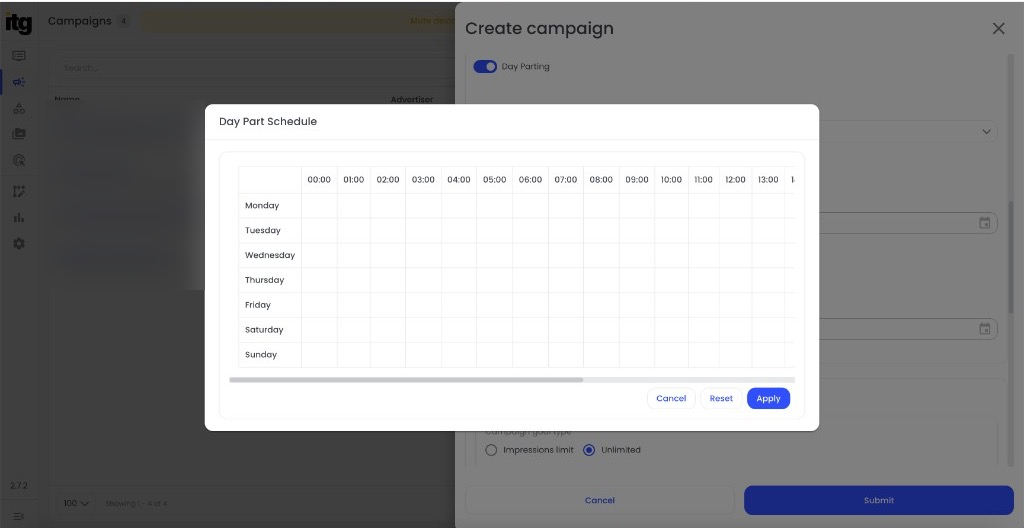The width and height of the screenshot is (1024, 528).
Task: Click the Advertiser column header
Action: click(x=411, y=100)
